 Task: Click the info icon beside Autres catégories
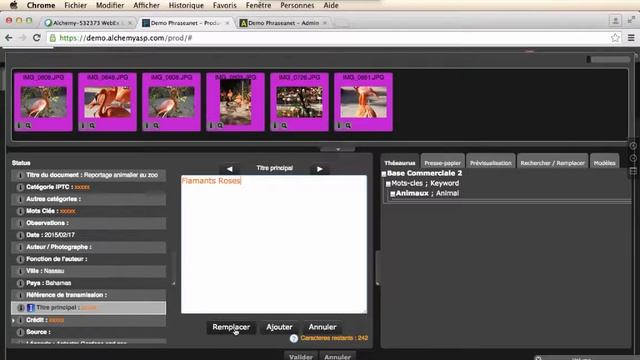tap(20, 199)
